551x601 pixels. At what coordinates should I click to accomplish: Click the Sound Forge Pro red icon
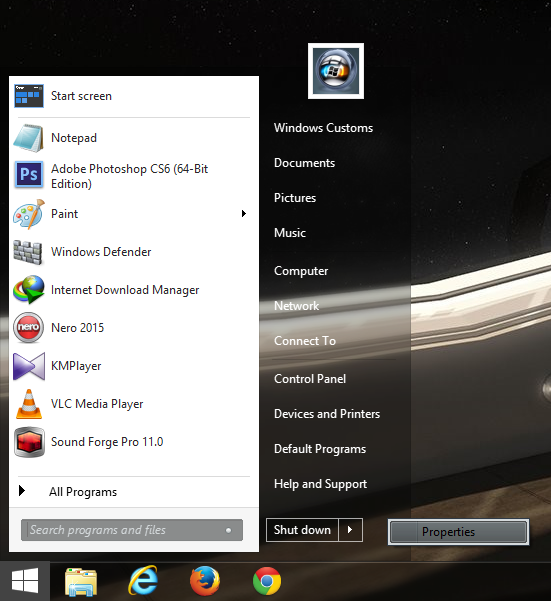click(x=29, y=442)
